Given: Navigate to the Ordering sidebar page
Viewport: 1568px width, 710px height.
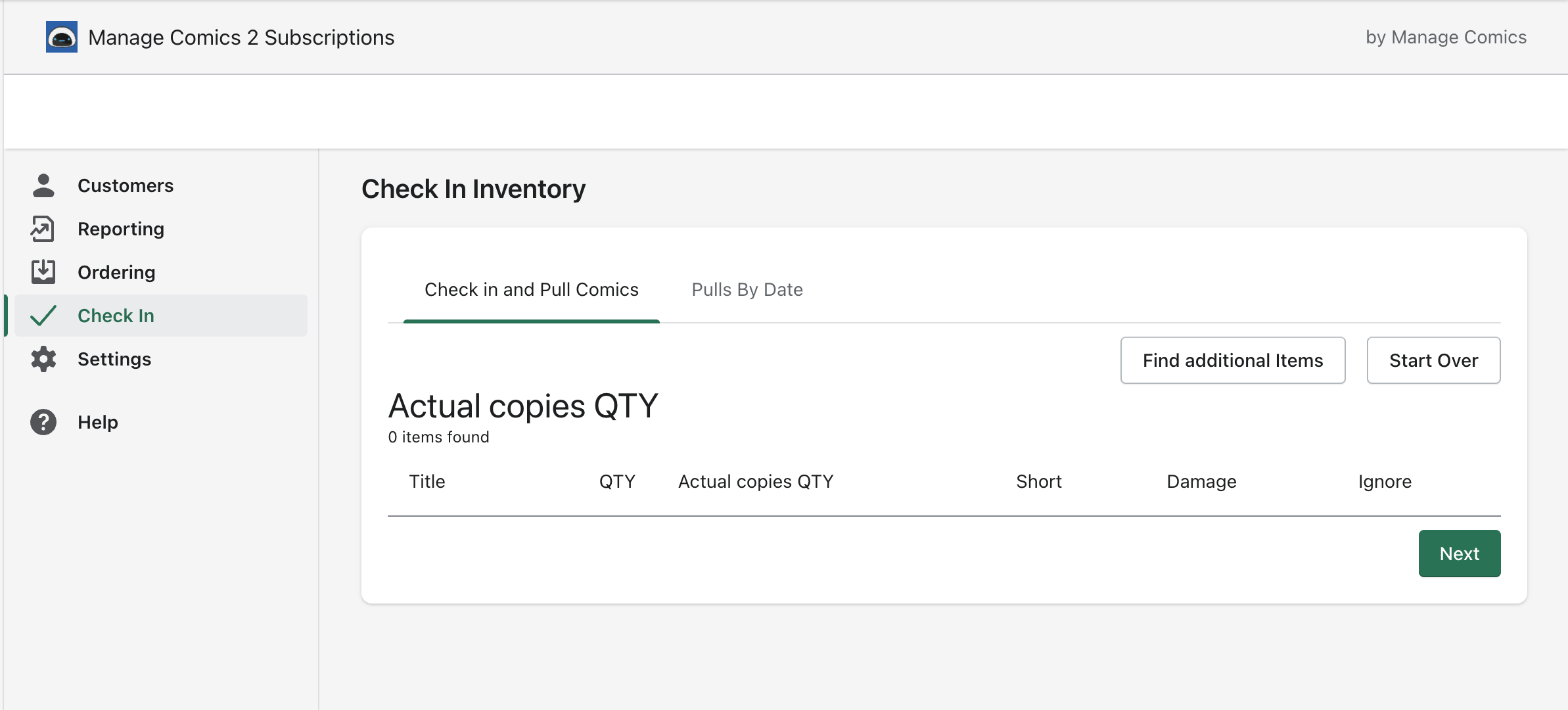Looking at the screenshot, I should (x=116, y=272).
